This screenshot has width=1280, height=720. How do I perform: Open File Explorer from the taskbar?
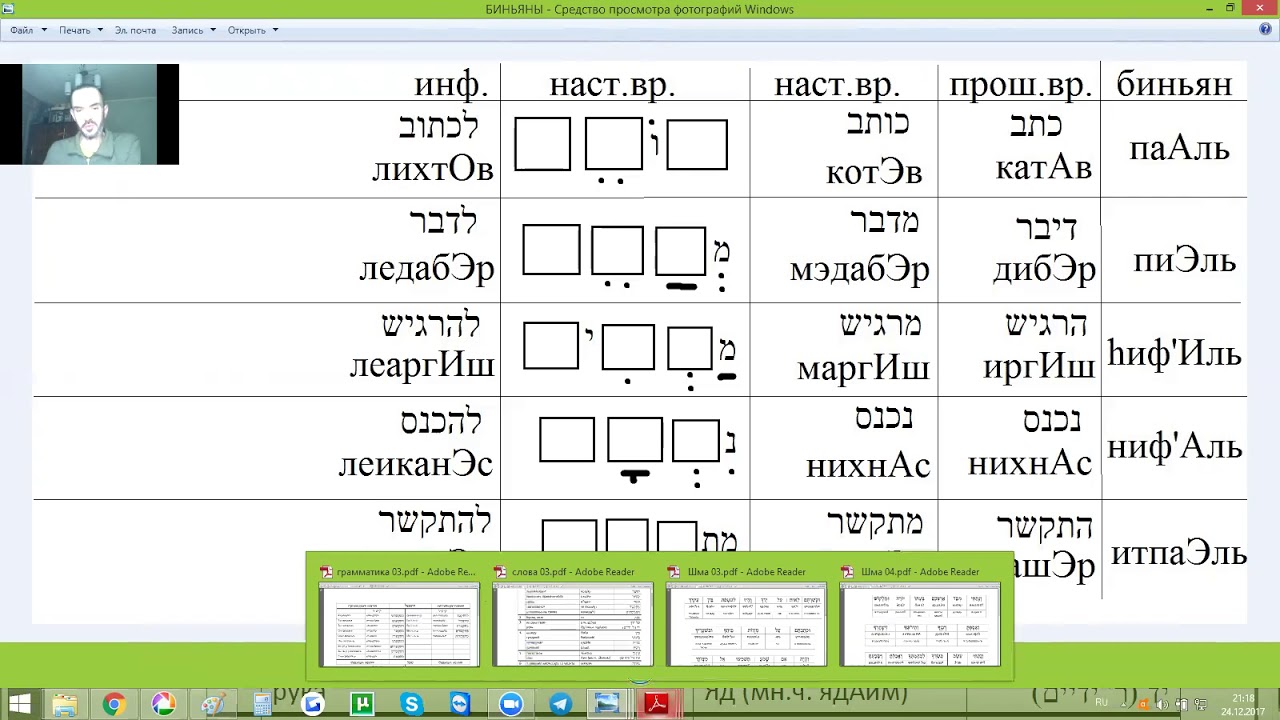[65, 704]
